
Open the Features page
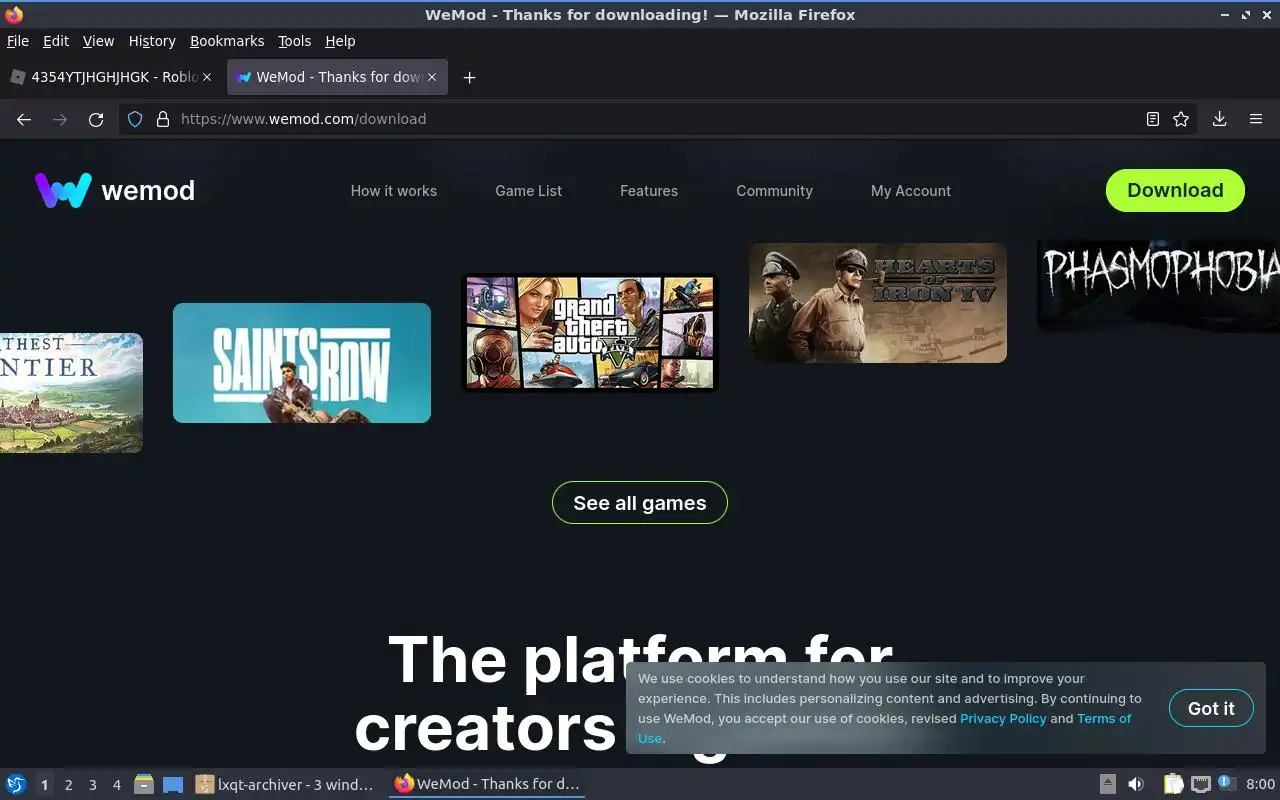point(649,191)
